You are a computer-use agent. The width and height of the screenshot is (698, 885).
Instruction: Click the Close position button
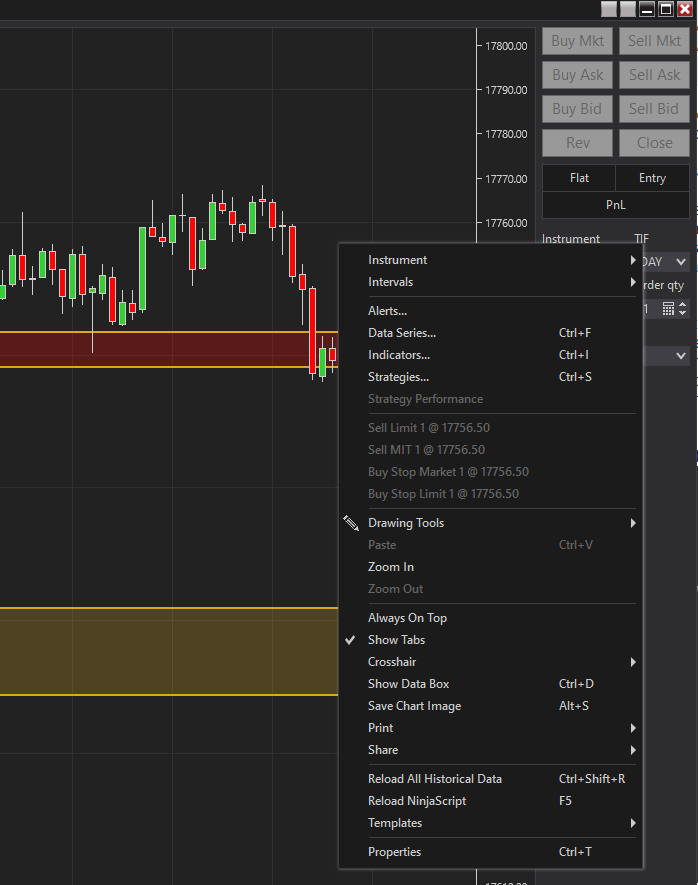tap(654, 143)
